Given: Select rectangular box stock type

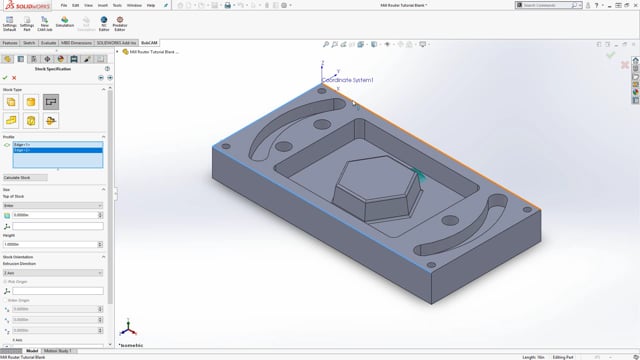Looking at the screenshot, I should point(11,102).
